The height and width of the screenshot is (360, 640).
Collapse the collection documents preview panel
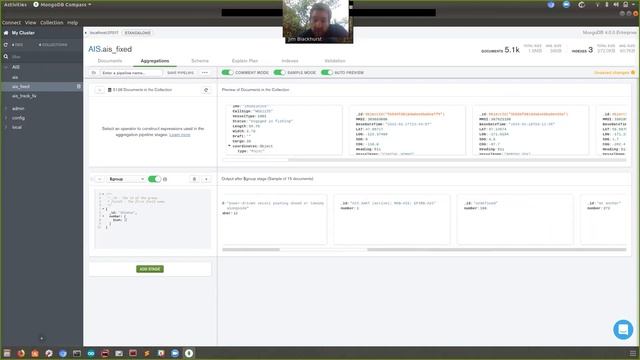[99, 90]
